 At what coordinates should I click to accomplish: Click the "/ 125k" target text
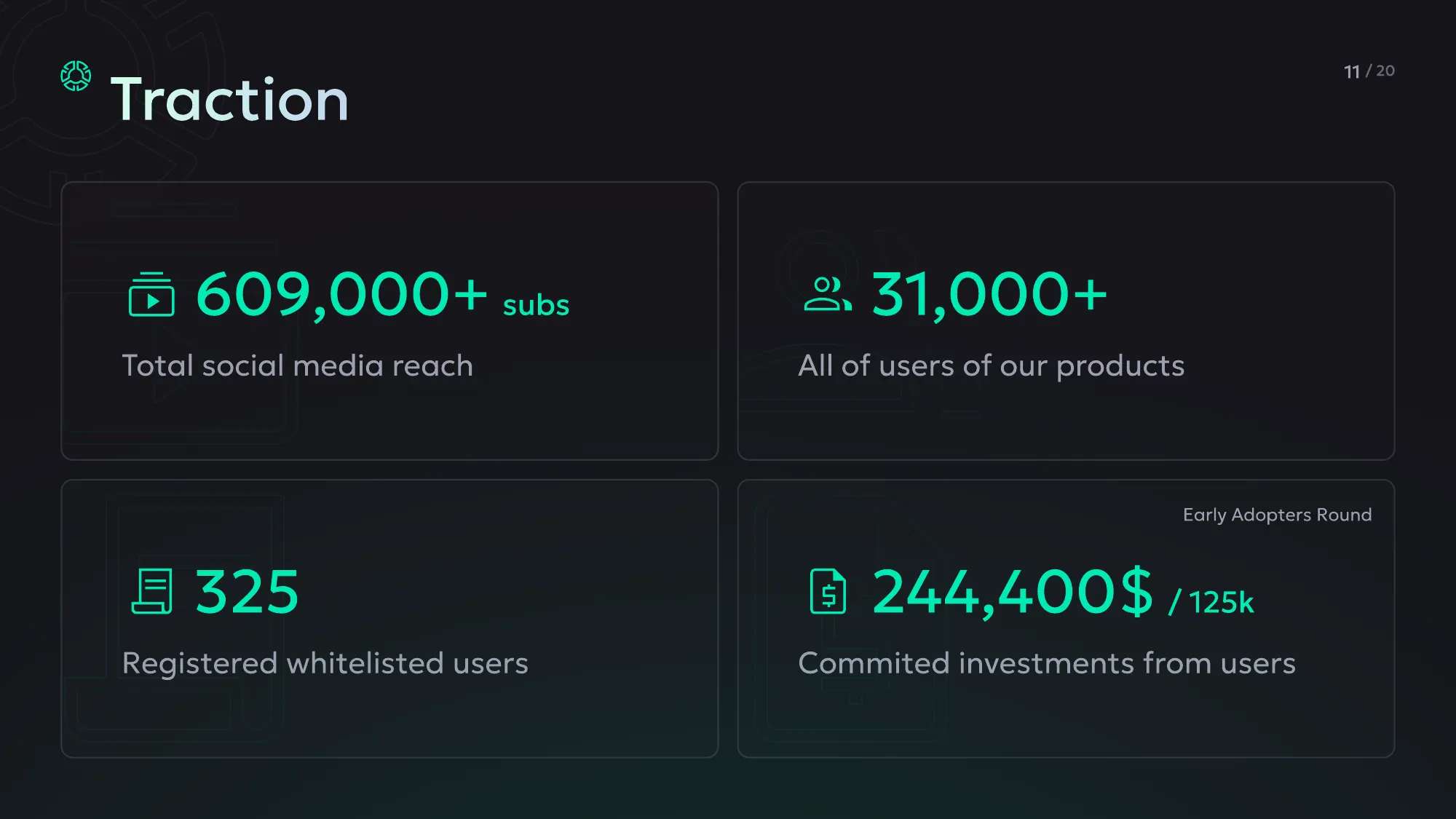click(x=1211, y=602)
